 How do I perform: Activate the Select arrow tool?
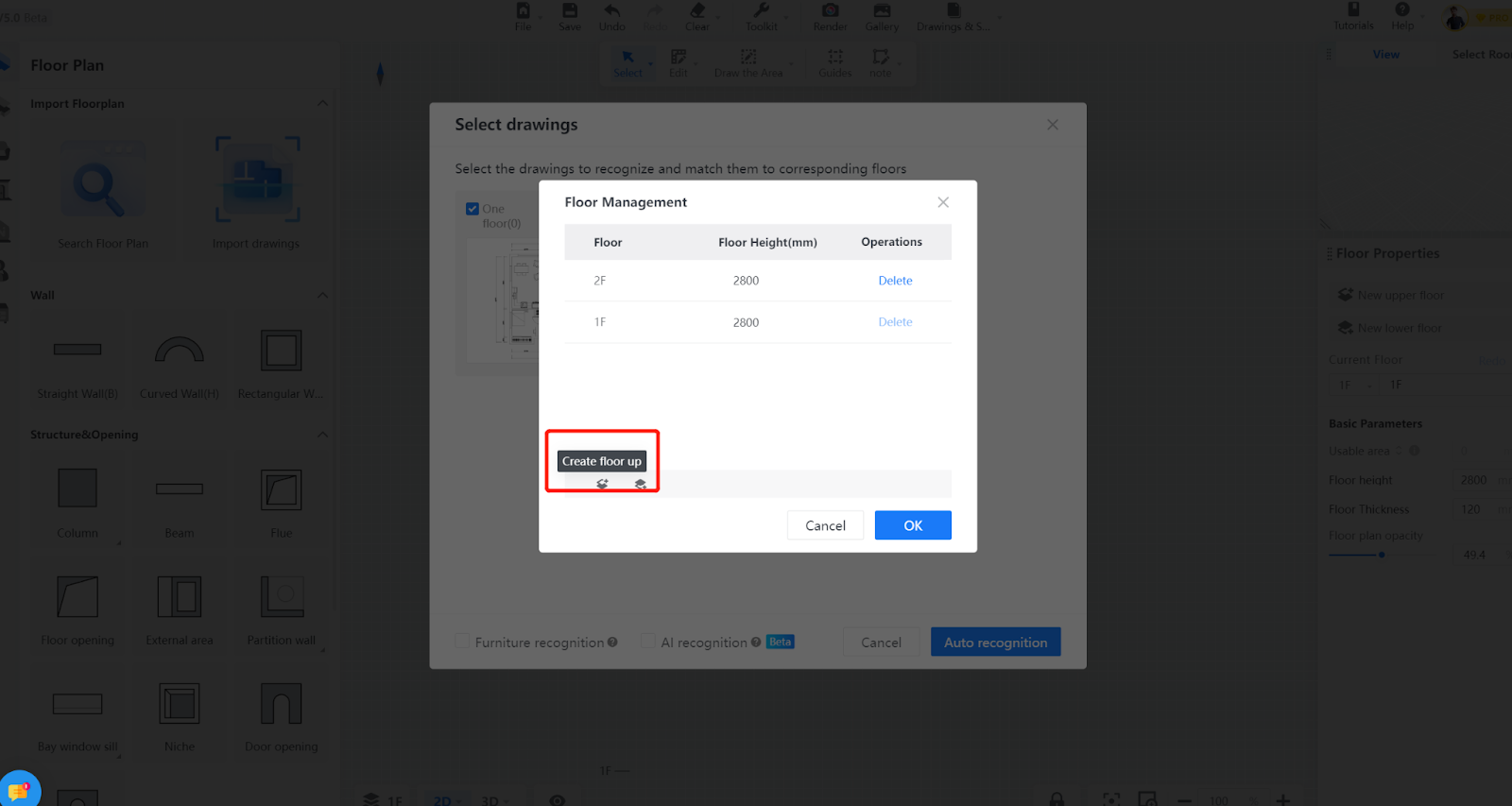coord(627,57)
